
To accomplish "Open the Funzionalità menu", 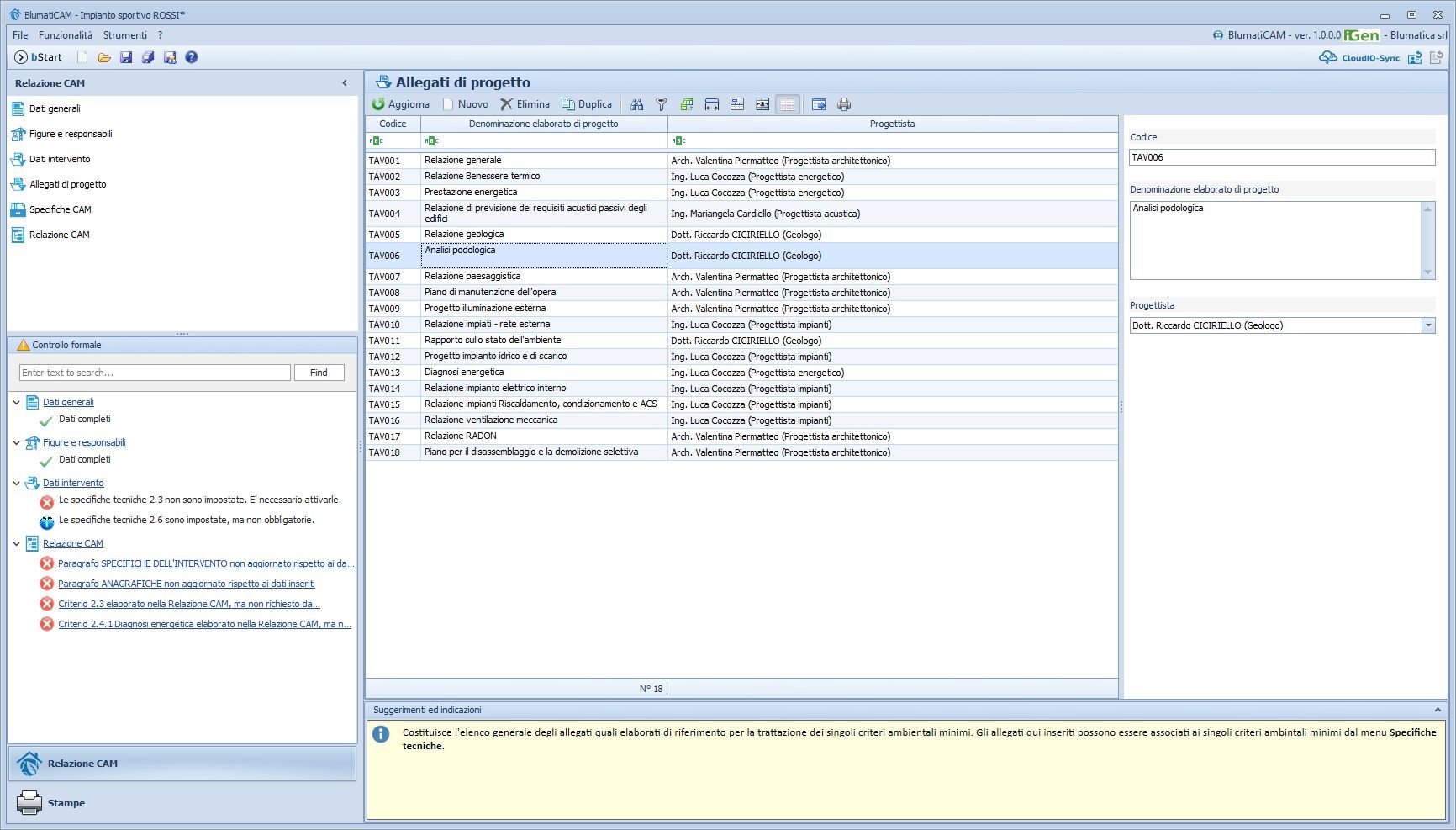I will (66, 35).
